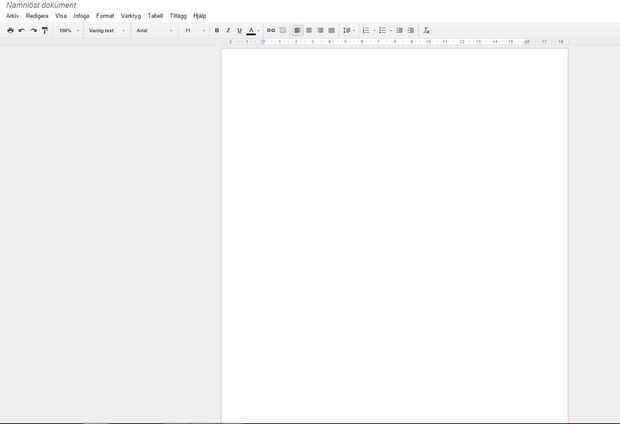This screenshot has height=424, width=620.
Task: Open the Tillägg menu
Action: [178, 16]
